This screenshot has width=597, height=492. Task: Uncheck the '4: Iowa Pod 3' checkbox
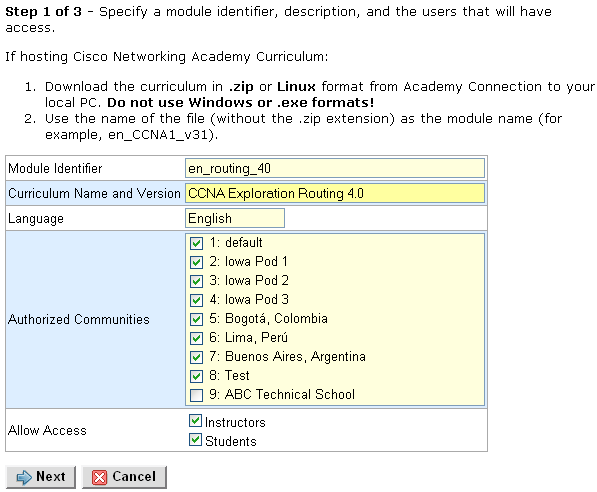(x=196, y=300)
